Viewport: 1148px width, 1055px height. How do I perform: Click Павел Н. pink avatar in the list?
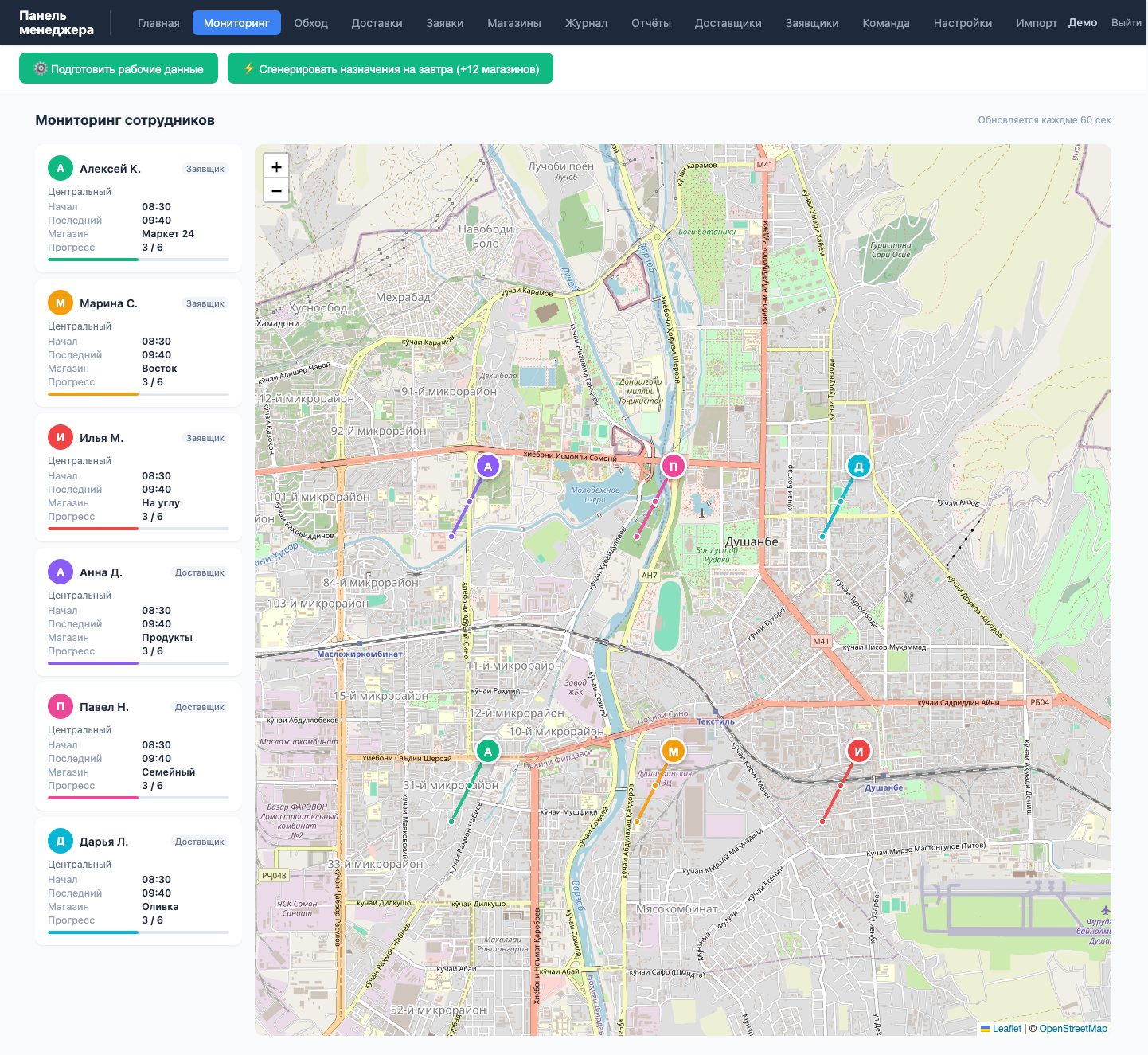(61, 707)
